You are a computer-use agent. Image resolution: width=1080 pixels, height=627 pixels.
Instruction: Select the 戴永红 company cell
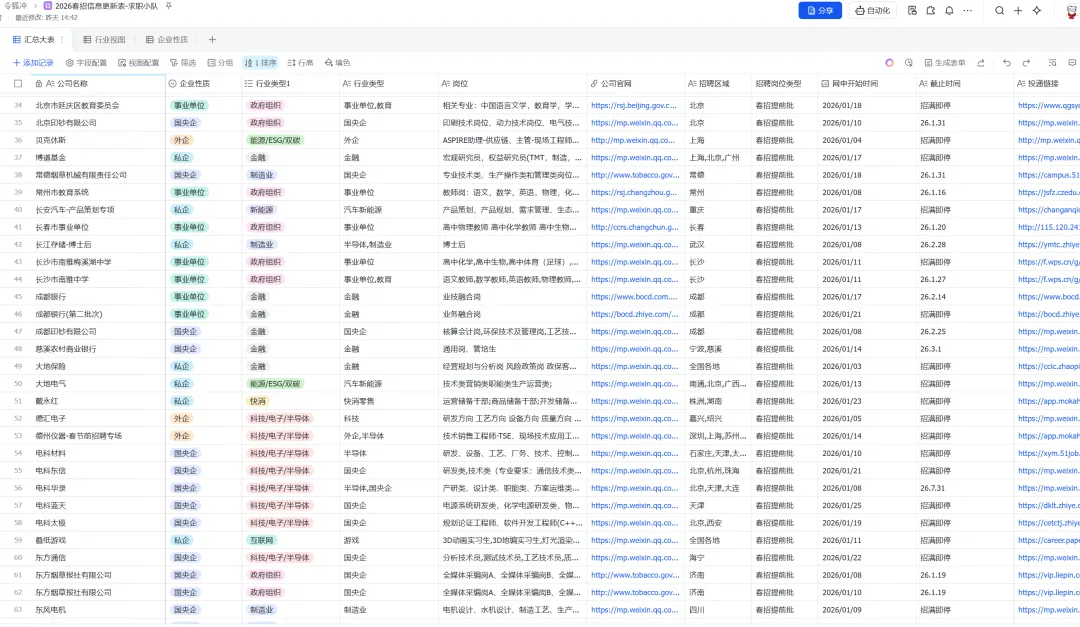tap(96, 401)
